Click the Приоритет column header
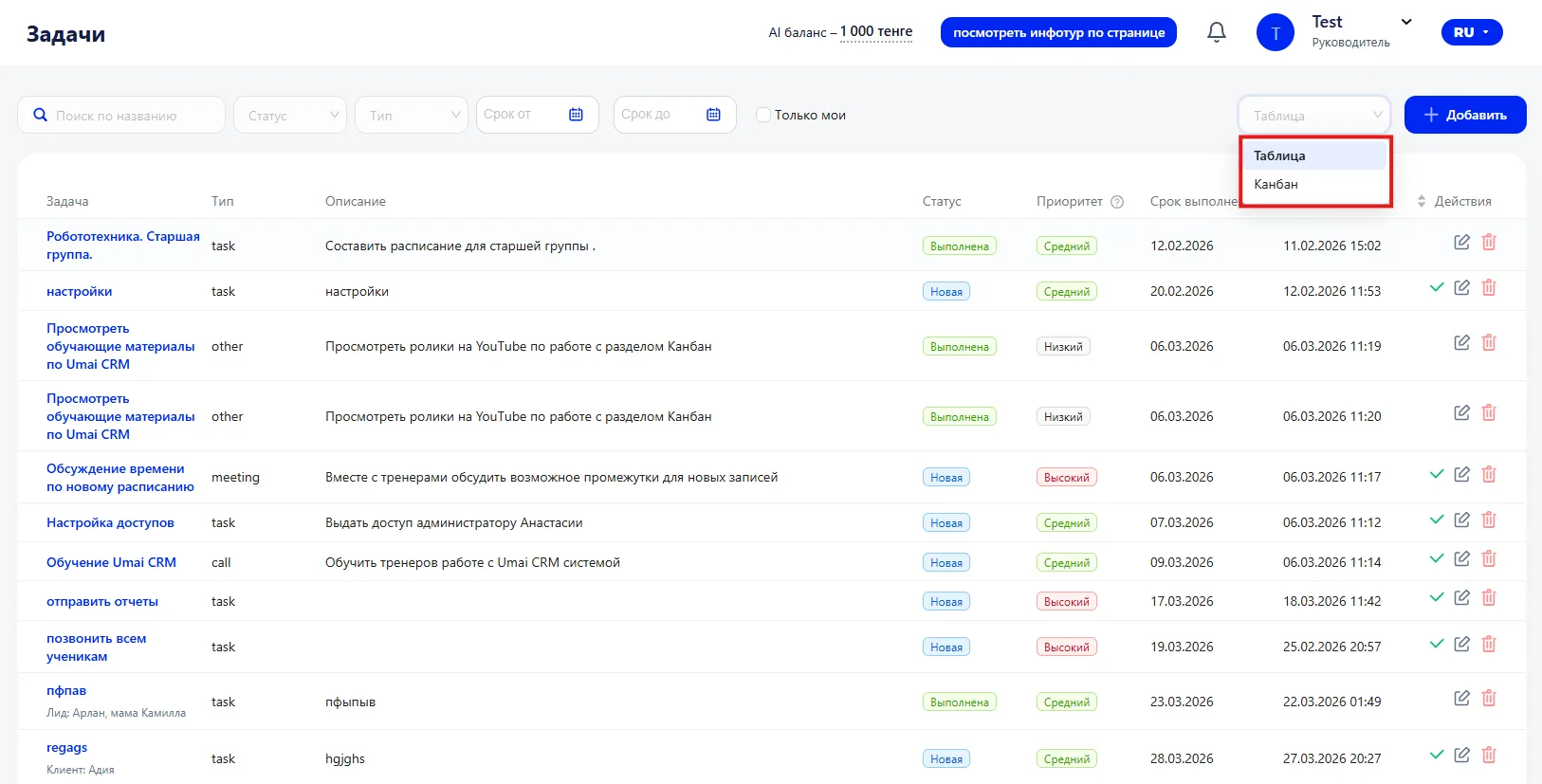 point(1070,202)
